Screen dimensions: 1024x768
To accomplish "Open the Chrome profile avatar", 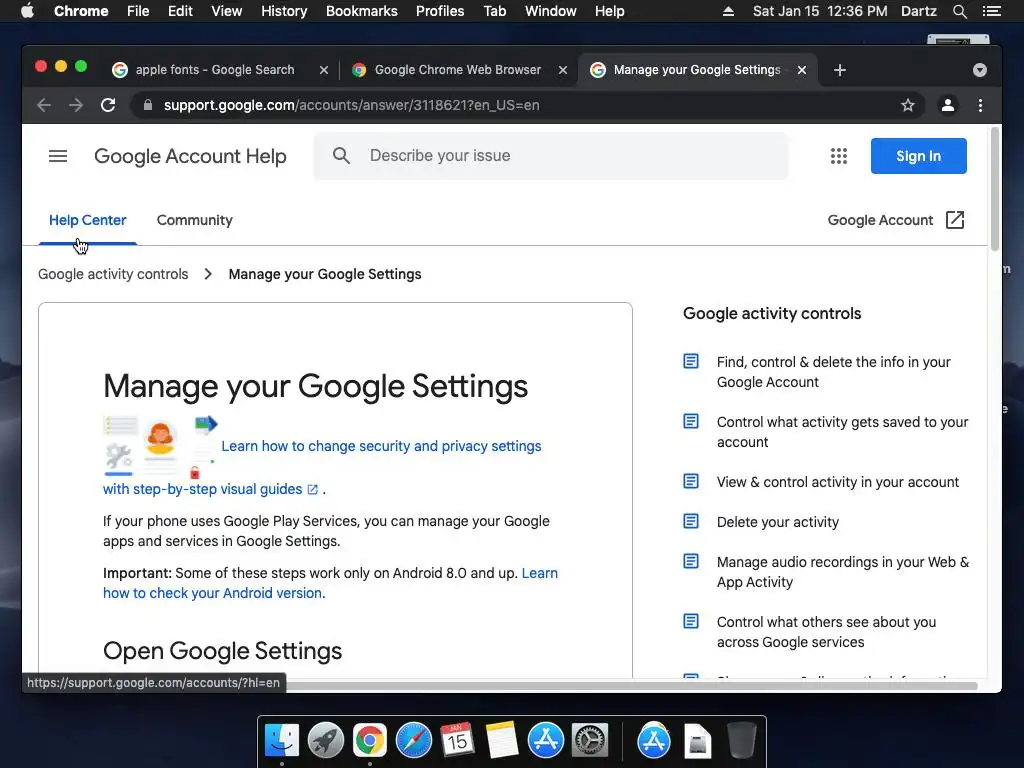I will pyautogui.click(x=948, y=105).
